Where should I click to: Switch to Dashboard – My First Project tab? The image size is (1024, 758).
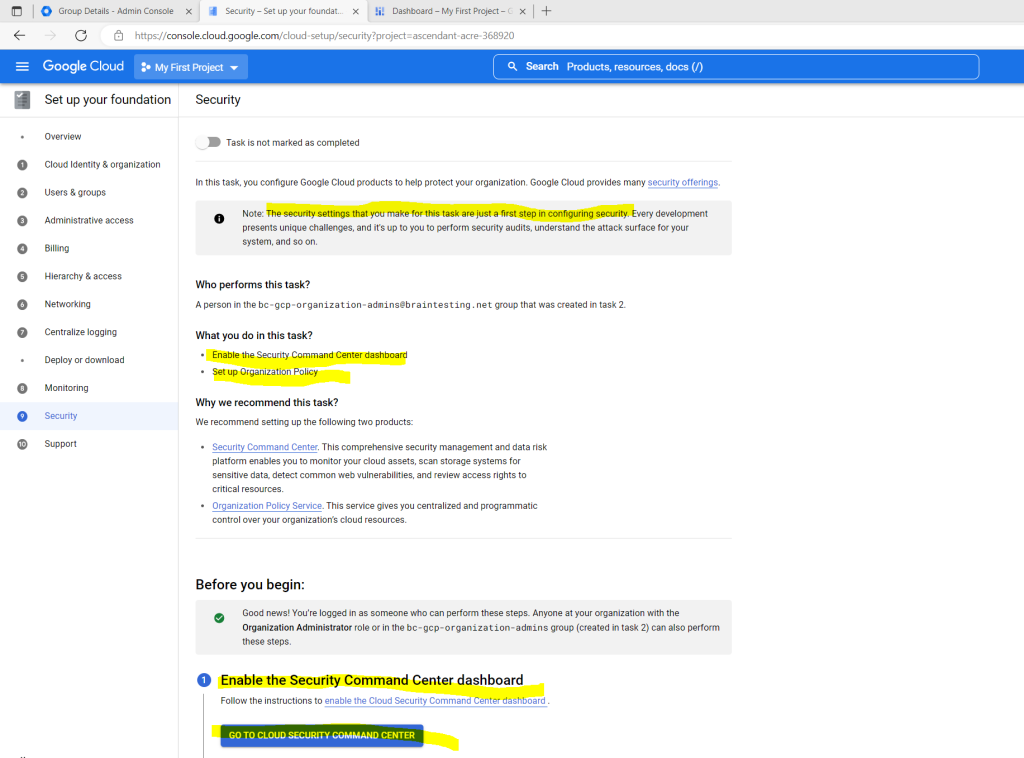pos(451,11)
